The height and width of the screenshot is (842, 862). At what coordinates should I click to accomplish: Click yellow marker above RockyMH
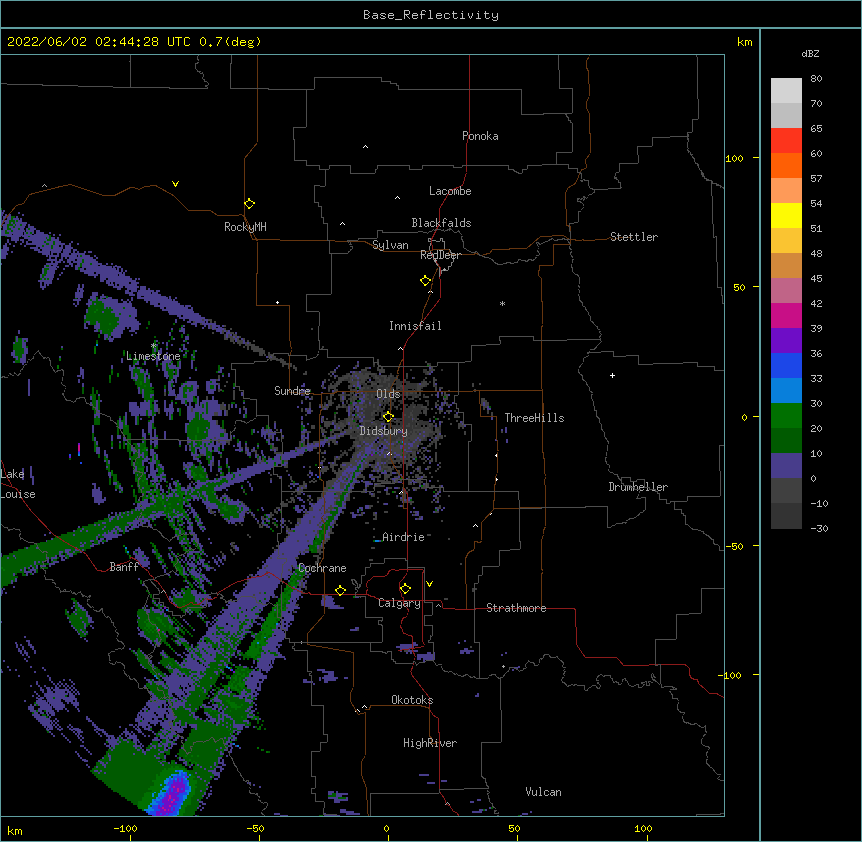[x=249, y=203]
